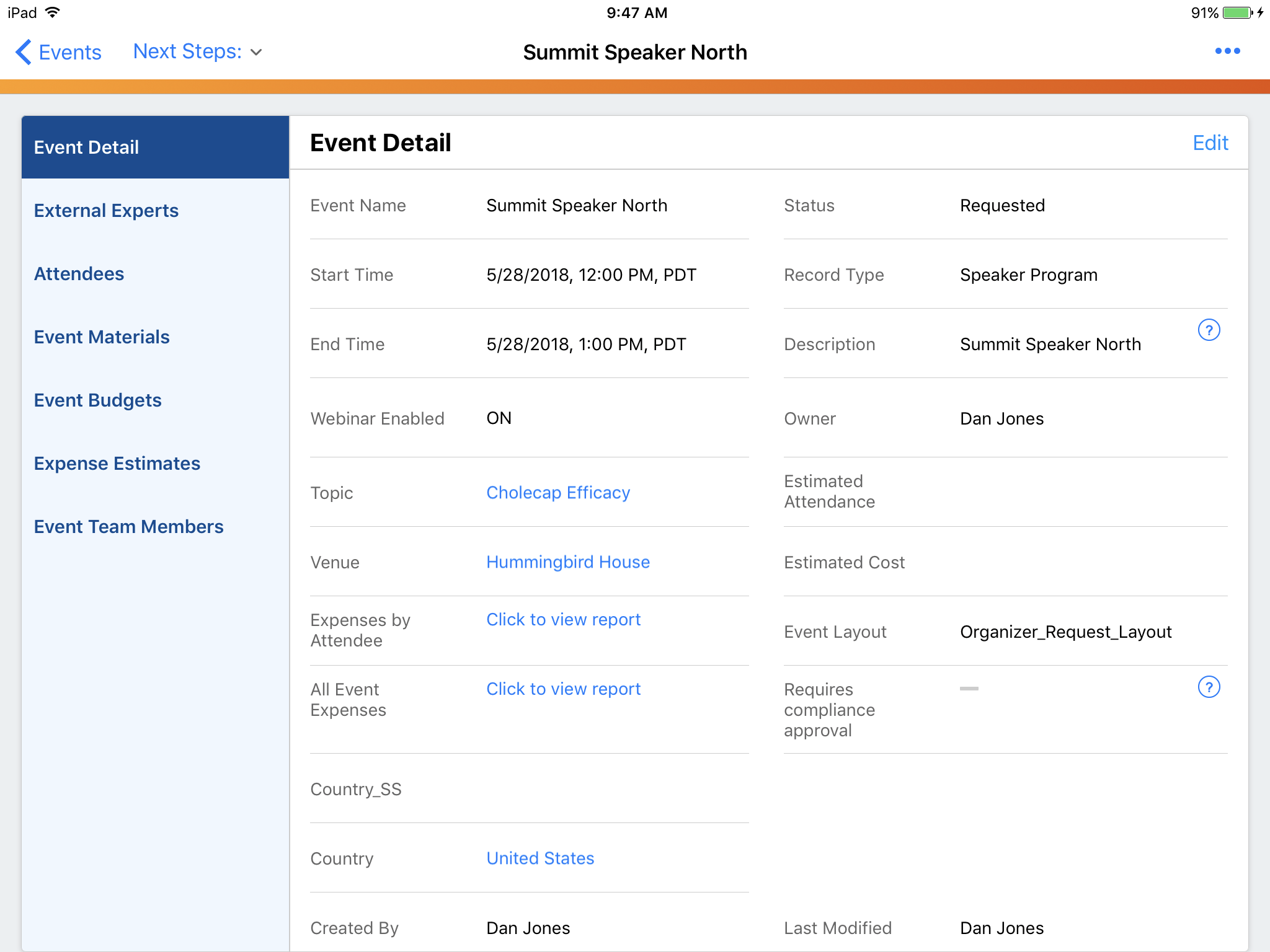Viewport: 1270px width, 952px height.
Task: Tap the help icon beside Description
Action: [1208, 330]
